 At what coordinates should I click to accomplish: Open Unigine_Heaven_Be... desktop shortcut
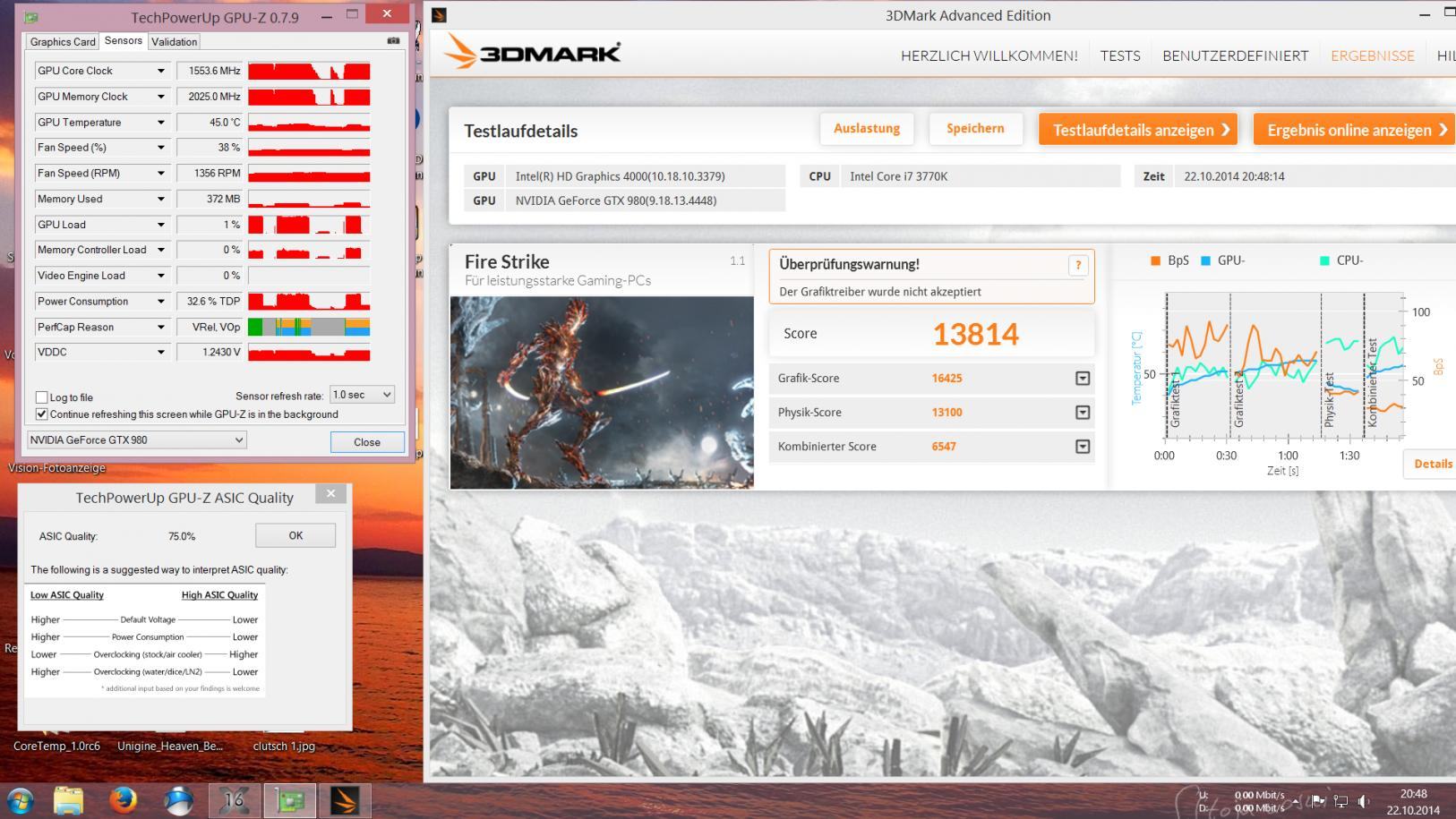tap(170, 746)
